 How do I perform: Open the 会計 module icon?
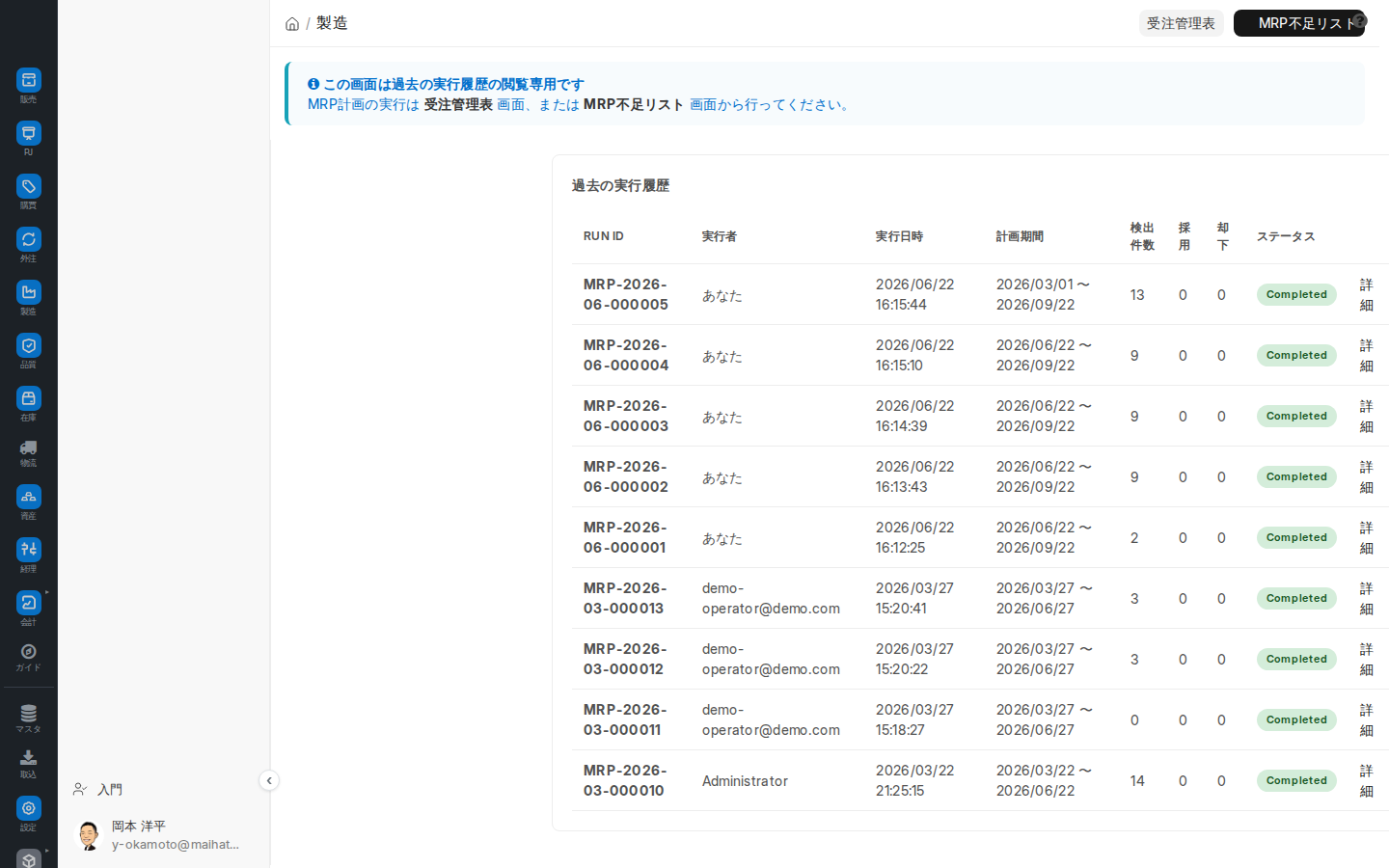[x=29, y=603]
